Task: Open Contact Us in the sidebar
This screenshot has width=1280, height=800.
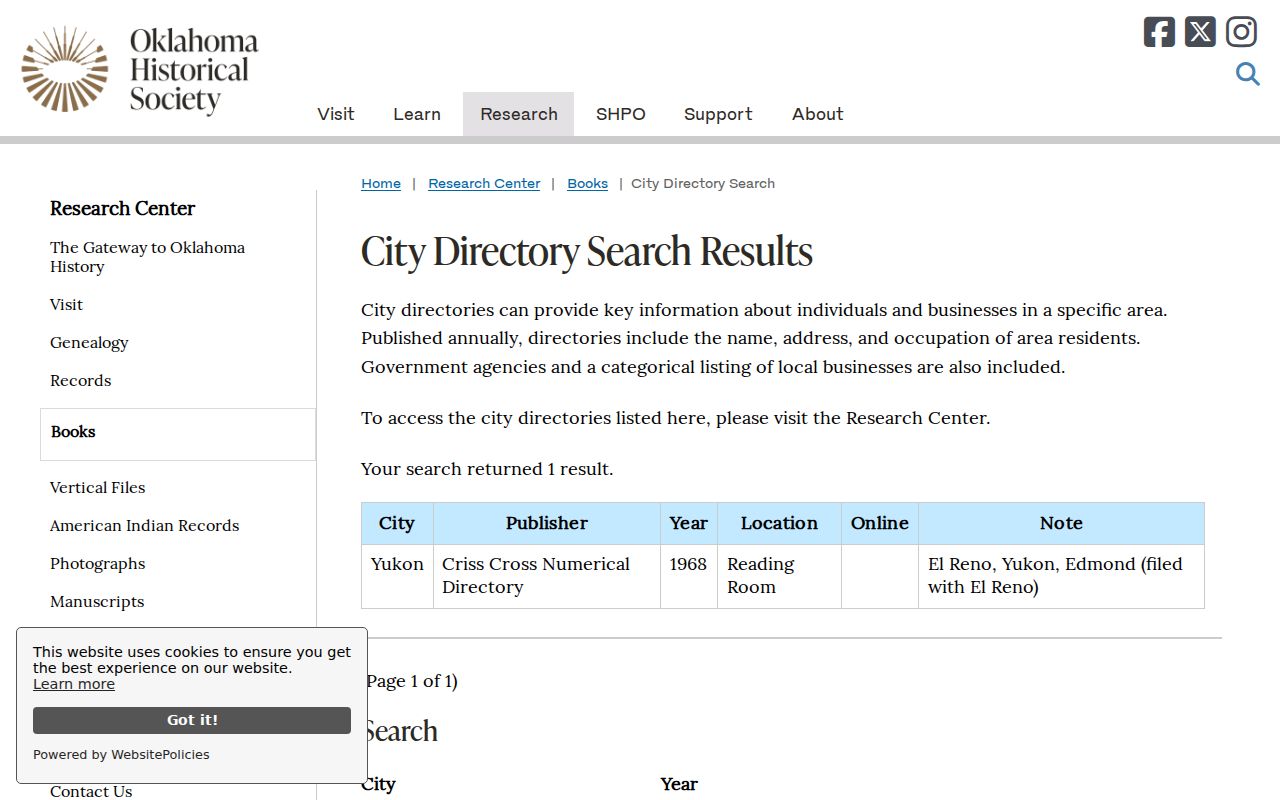Action: pyautogui.click(x=91, y=791)
